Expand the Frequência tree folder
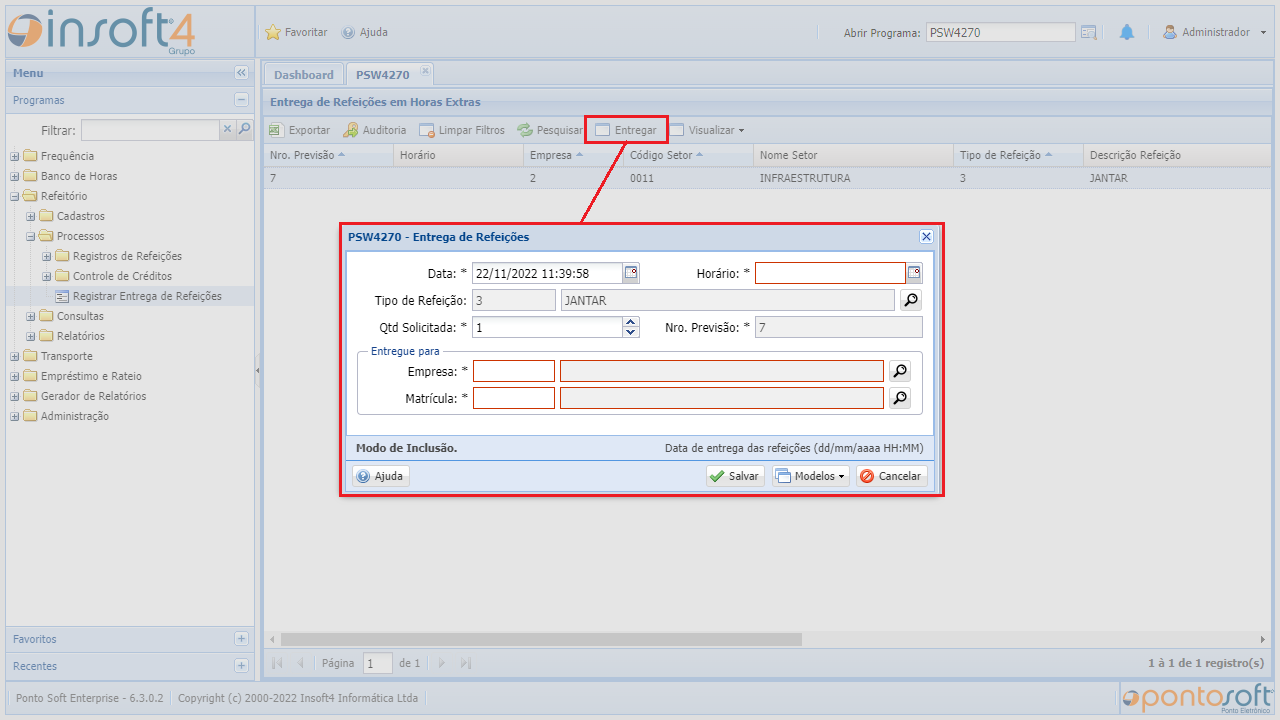Image resolution: width=1280 pixels, height=720 pixels. (15, 156)
